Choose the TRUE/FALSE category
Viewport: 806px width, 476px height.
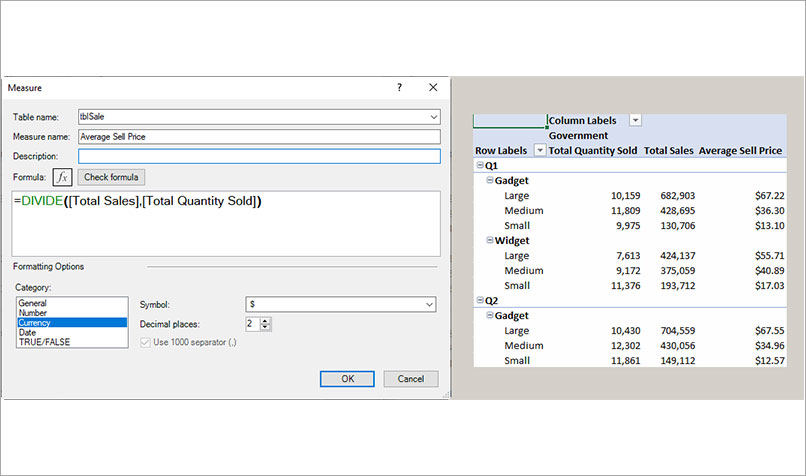(x=37, y=342)
